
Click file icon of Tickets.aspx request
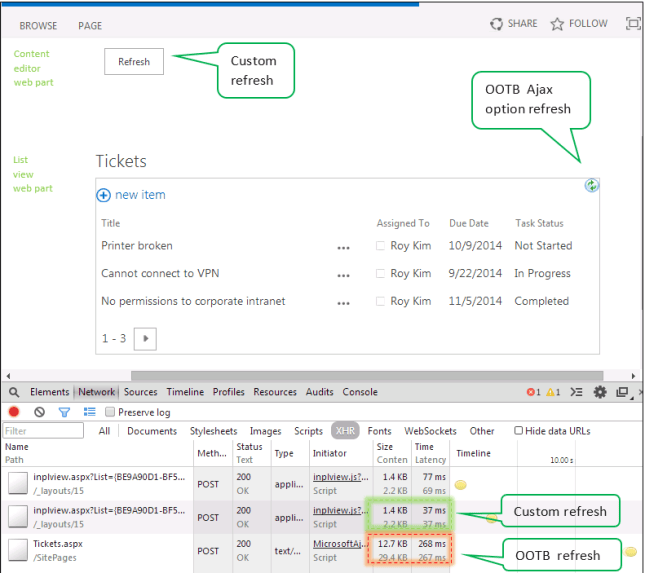click(x=18, y=550)
